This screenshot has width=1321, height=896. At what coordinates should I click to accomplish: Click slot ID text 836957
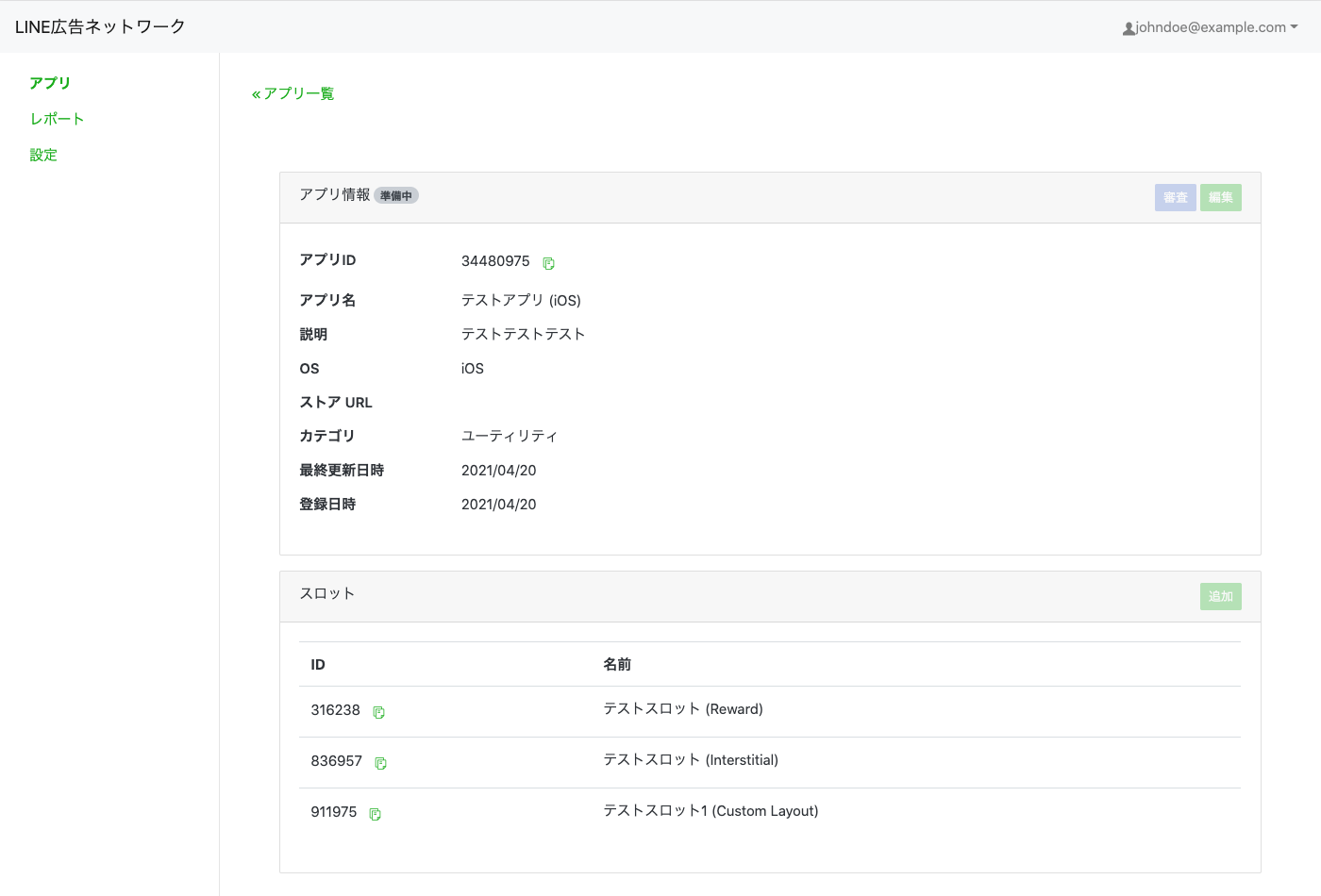pos(337,761)
